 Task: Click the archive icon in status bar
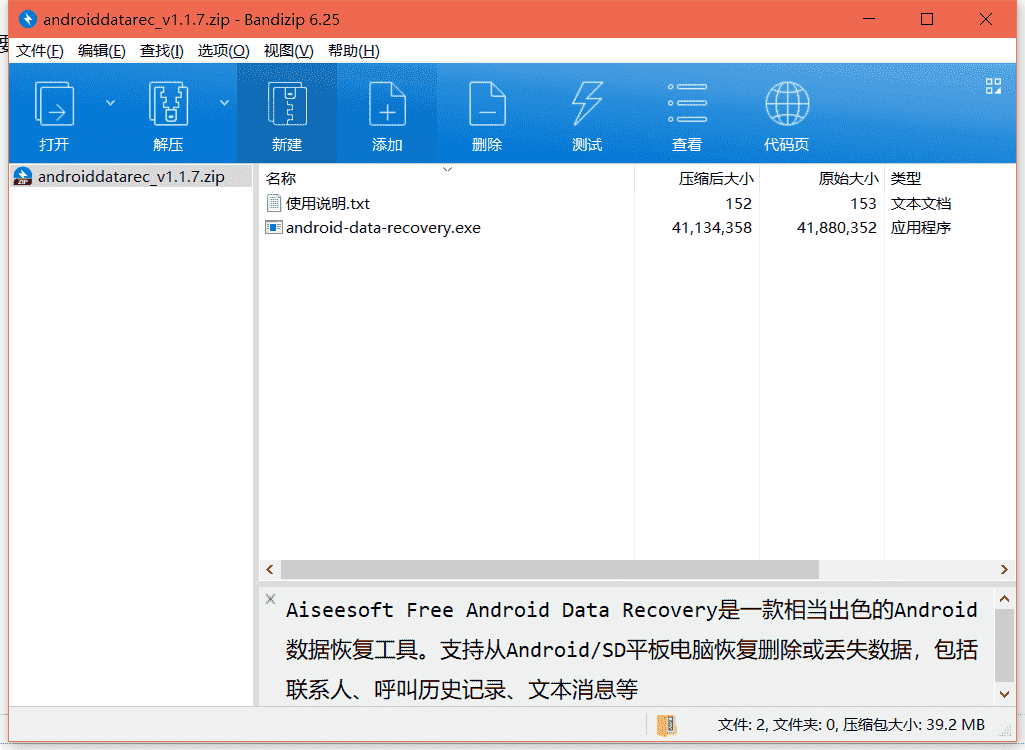(666, 725)
